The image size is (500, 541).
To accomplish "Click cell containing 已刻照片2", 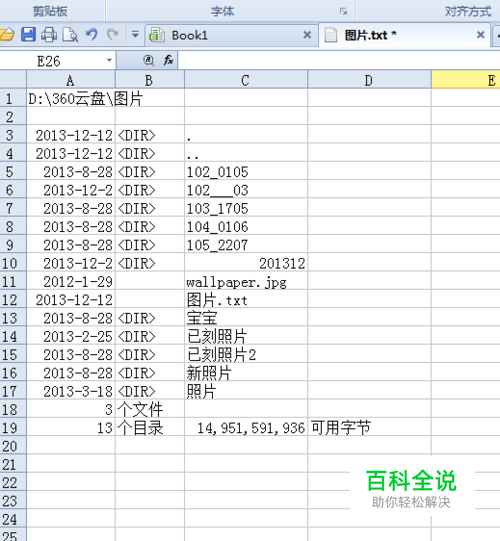I will (x=246, y=355).
